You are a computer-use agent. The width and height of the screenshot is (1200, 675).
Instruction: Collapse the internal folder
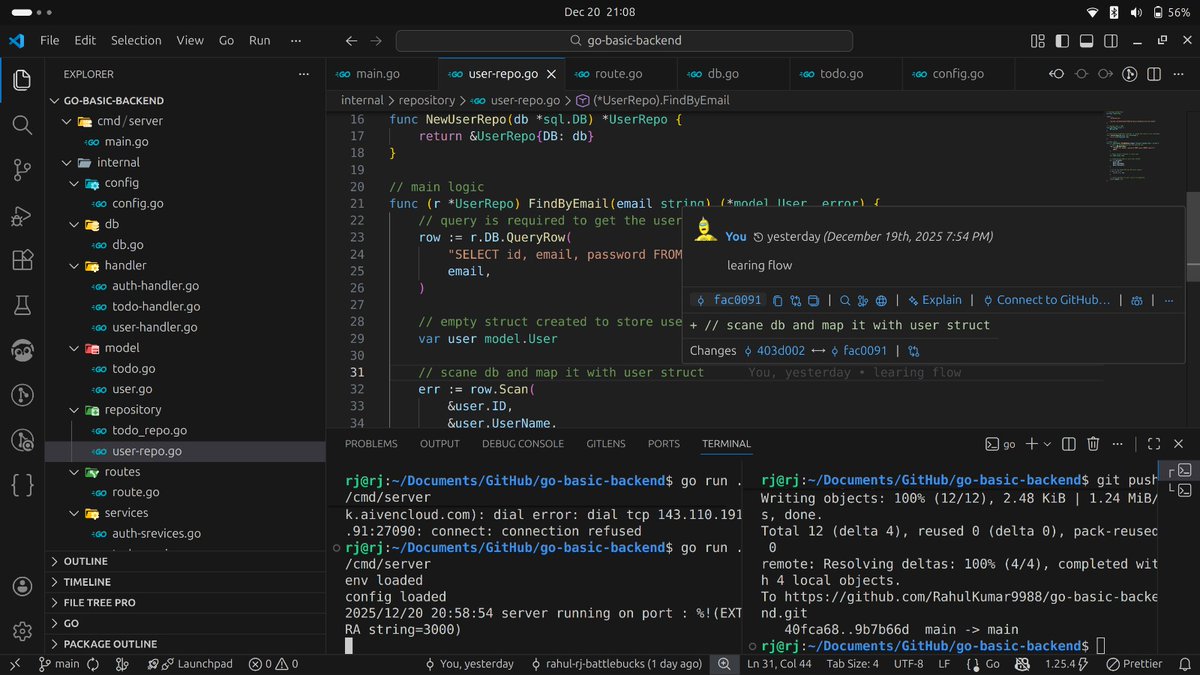click(185, 162)
